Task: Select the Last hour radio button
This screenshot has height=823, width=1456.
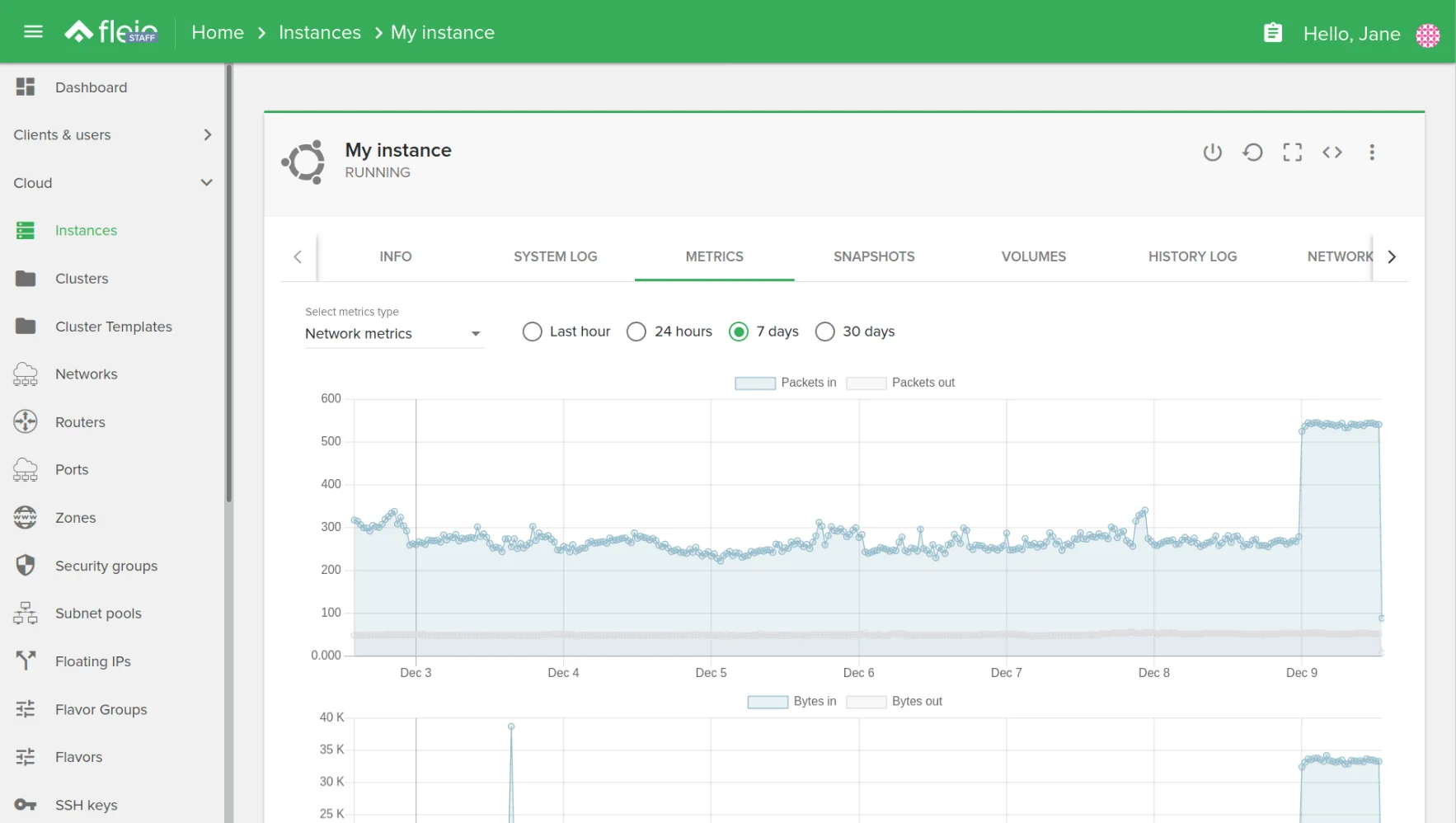Action: (x=533, y=332)
